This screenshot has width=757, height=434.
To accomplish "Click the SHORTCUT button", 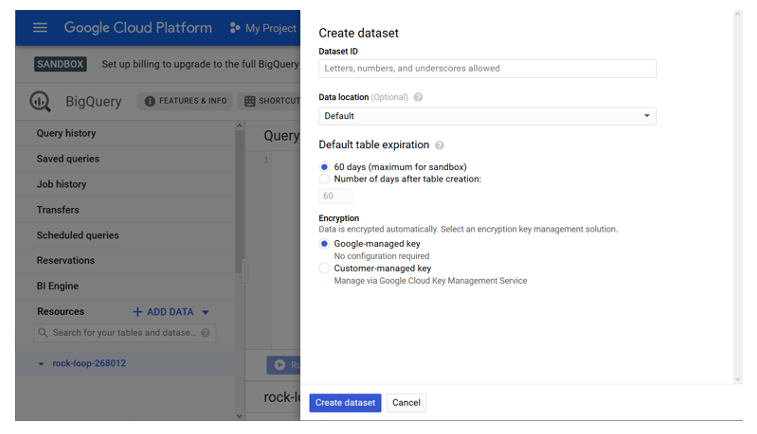I will coord(269,101).
